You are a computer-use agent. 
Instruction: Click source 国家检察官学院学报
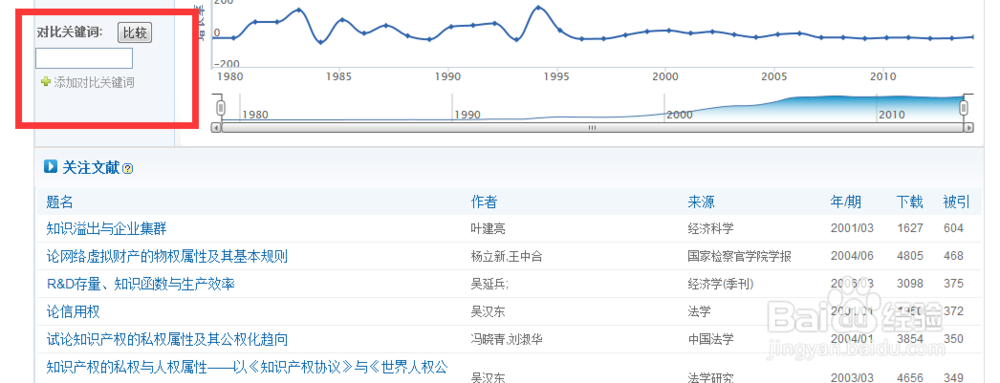(x=740, y=256)
